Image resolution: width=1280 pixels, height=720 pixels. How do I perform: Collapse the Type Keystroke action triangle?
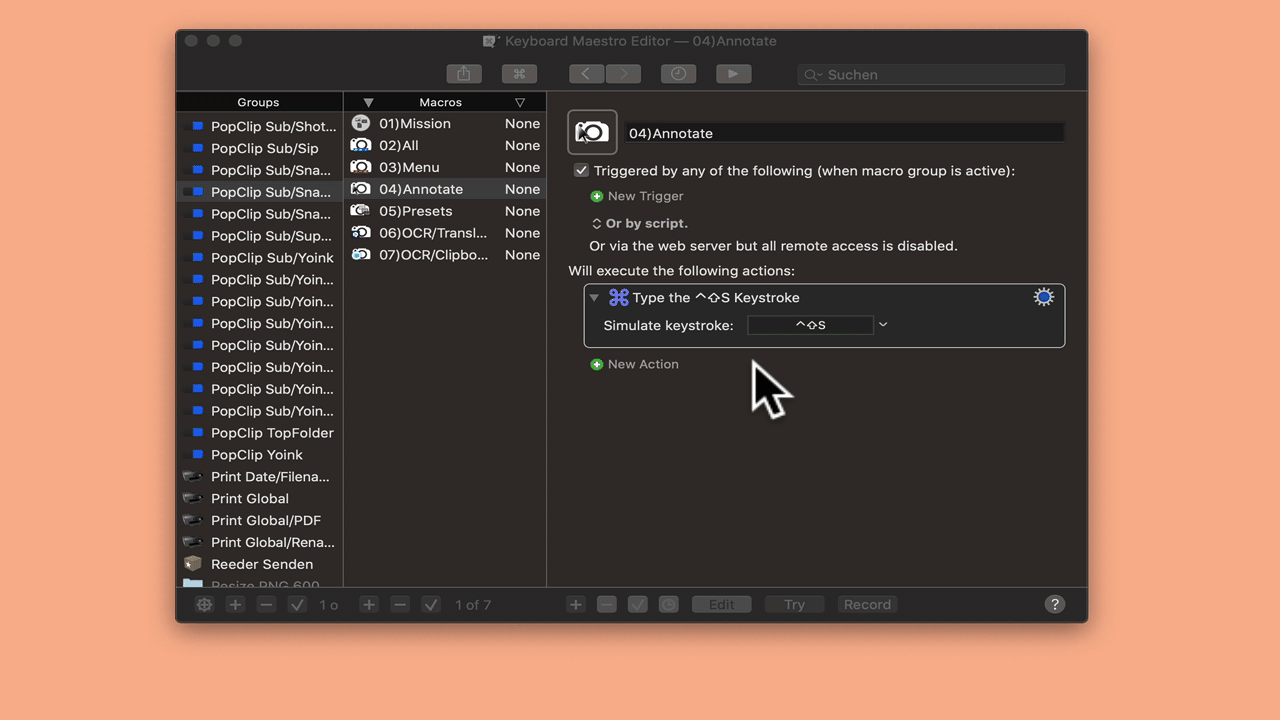point(594,298)
